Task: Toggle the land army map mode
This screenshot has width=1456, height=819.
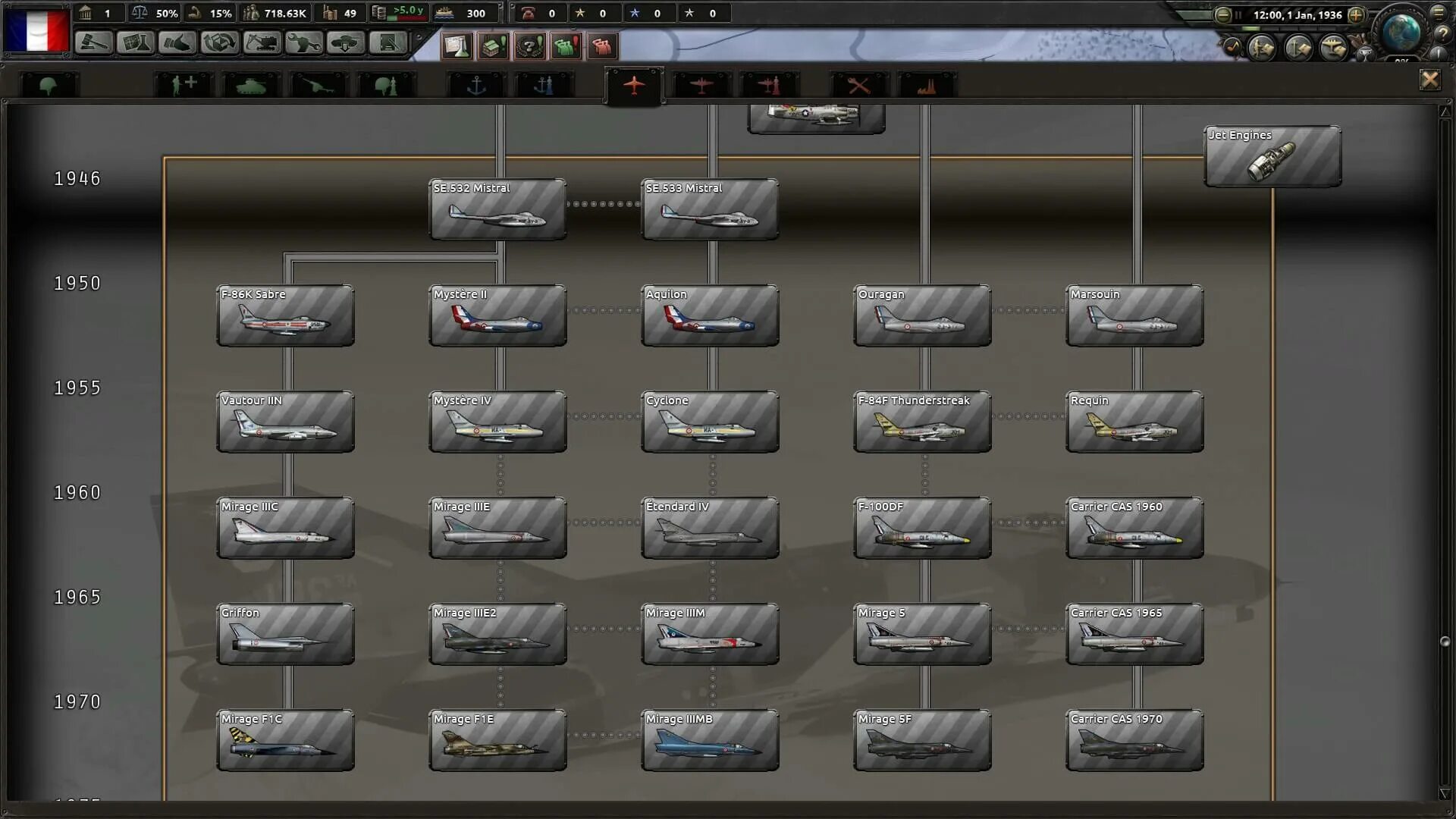Action: coord(1262,49)
